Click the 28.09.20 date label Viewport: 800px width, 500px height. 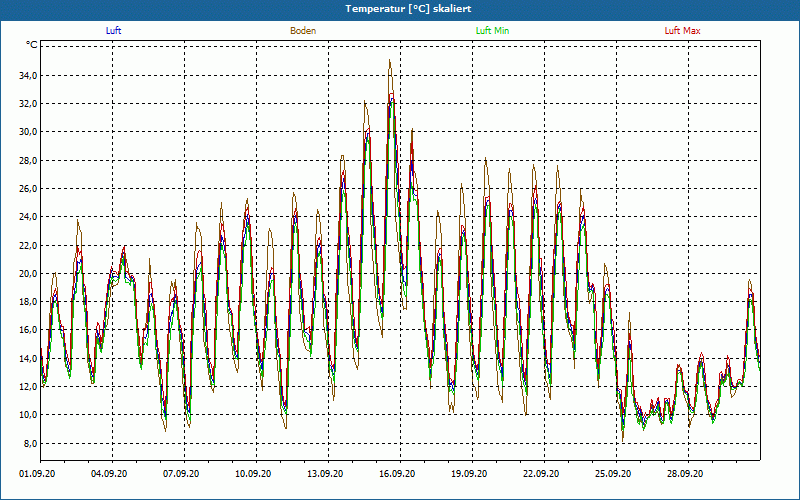(x=685, y=474)
